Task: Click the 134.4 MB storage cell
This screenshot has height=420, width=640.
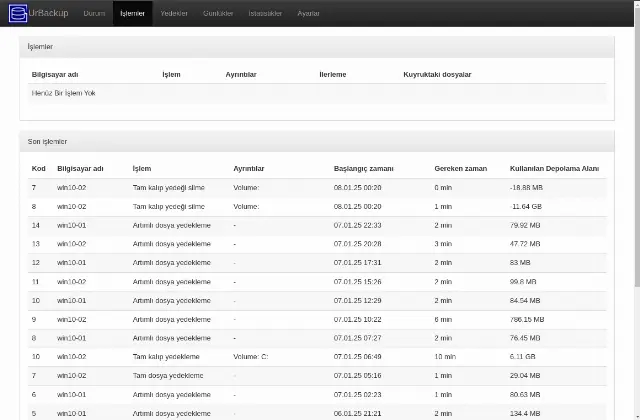Action: [525, 413]
